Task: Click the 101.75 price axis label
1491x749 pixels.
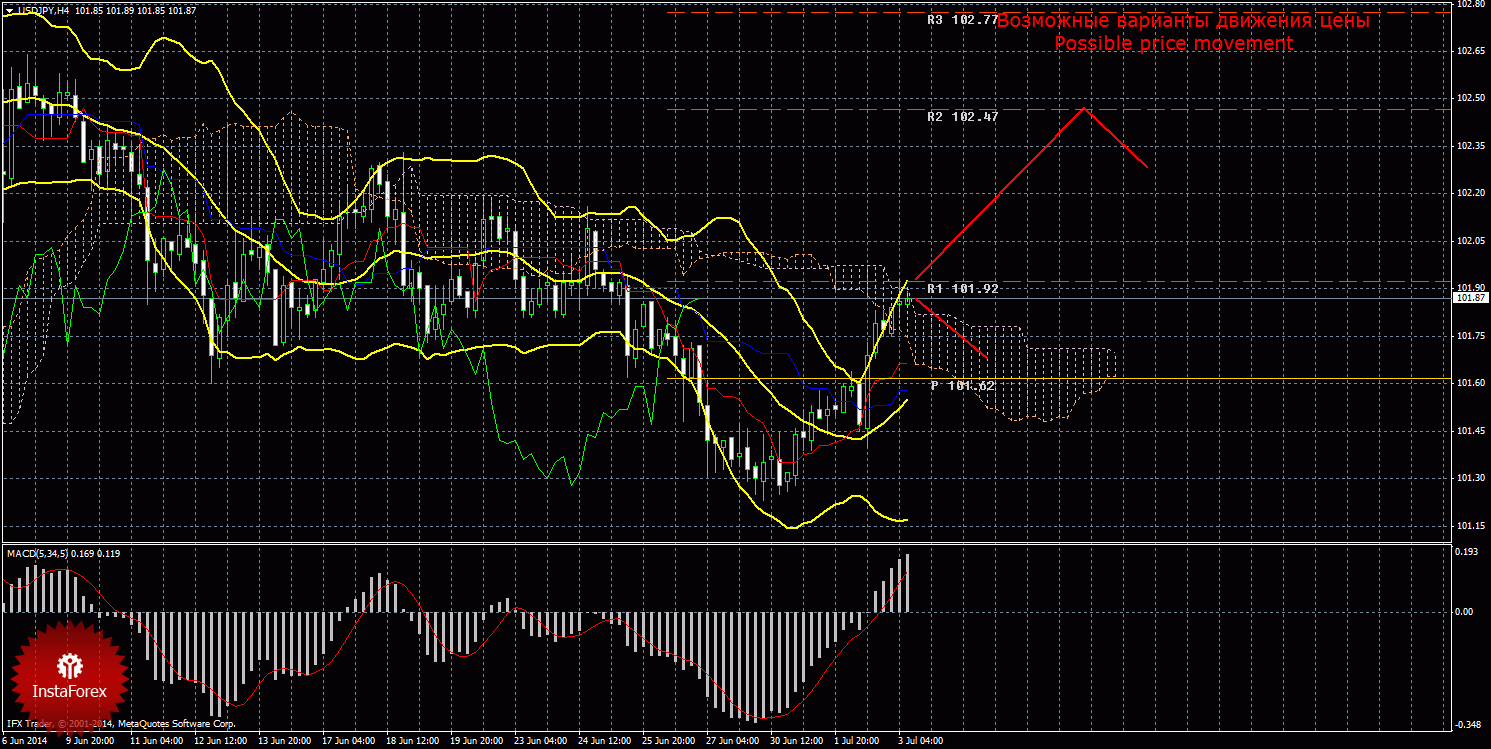Action: (x=1469, y=336)
